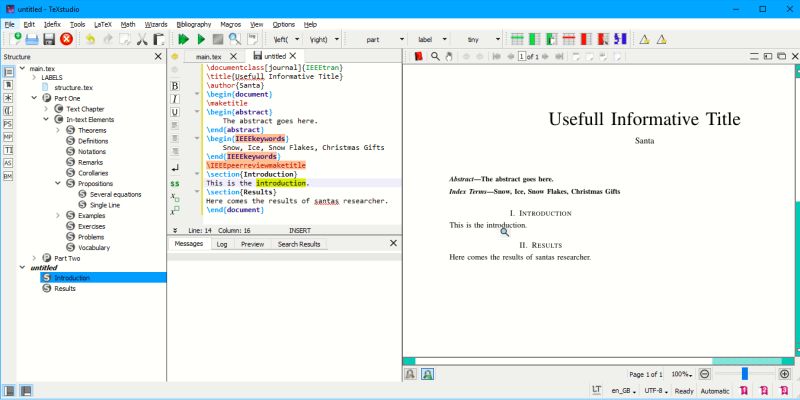800x400 pixels.
Task: Remove table column icon with red column
Action: point(586,39)
